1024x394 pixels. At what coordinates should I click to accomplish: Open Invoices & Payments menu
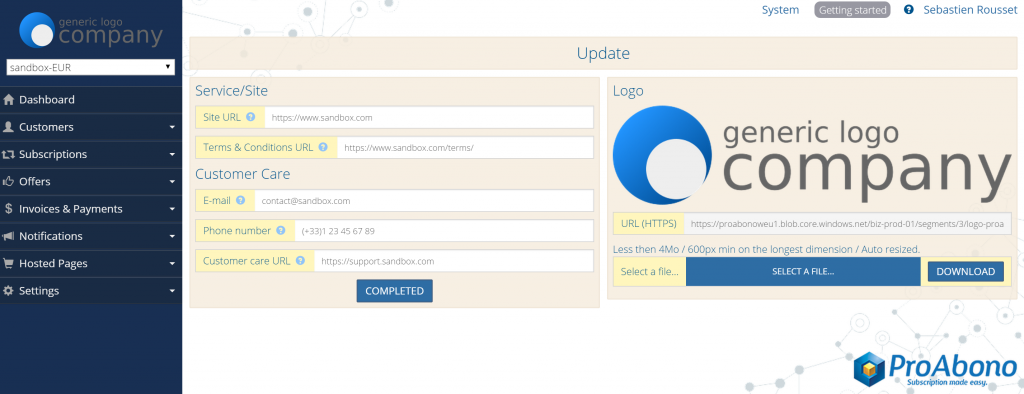coord(91,209)
